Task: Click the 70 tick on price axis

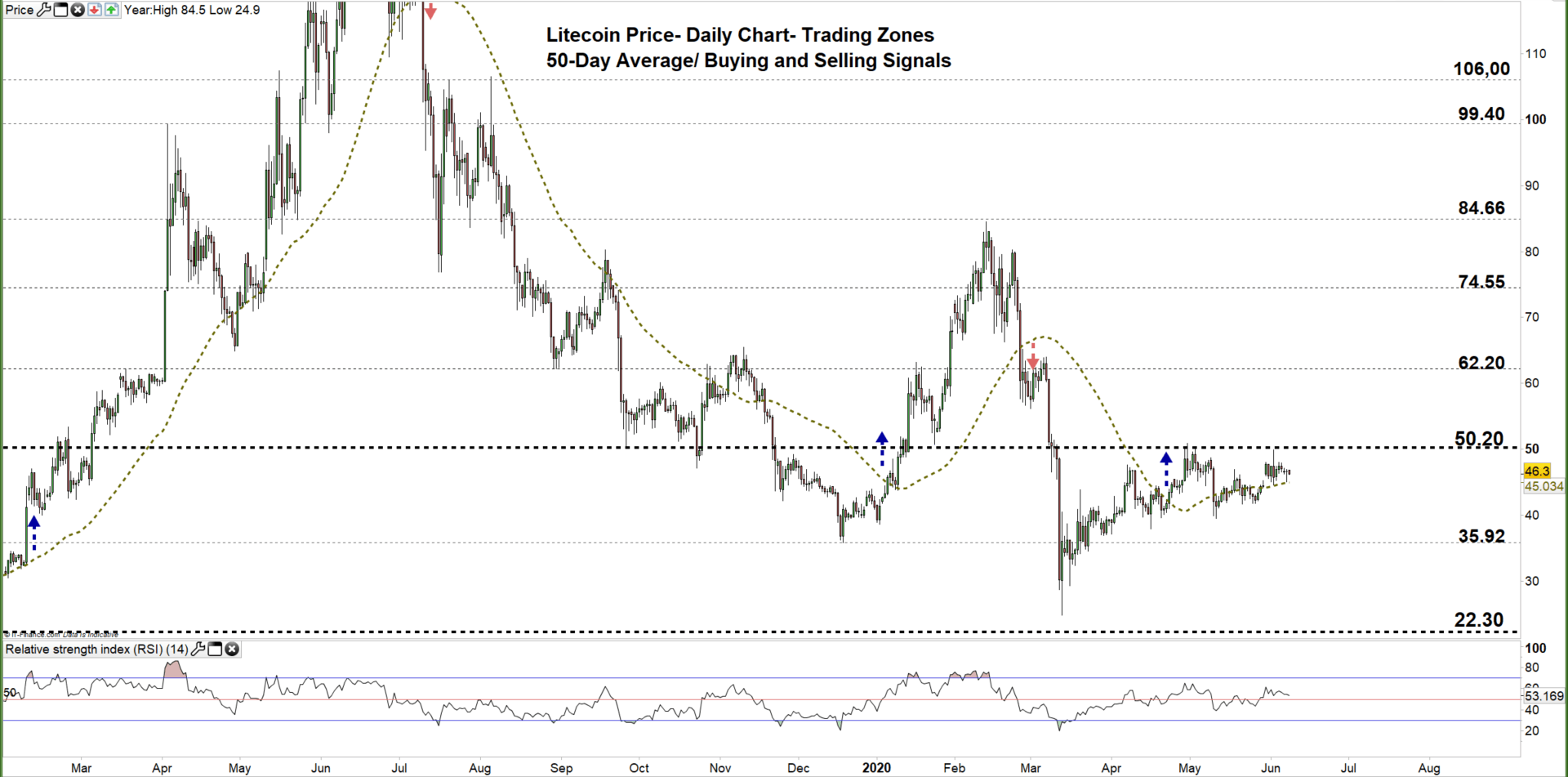Action: (1532, 317)
